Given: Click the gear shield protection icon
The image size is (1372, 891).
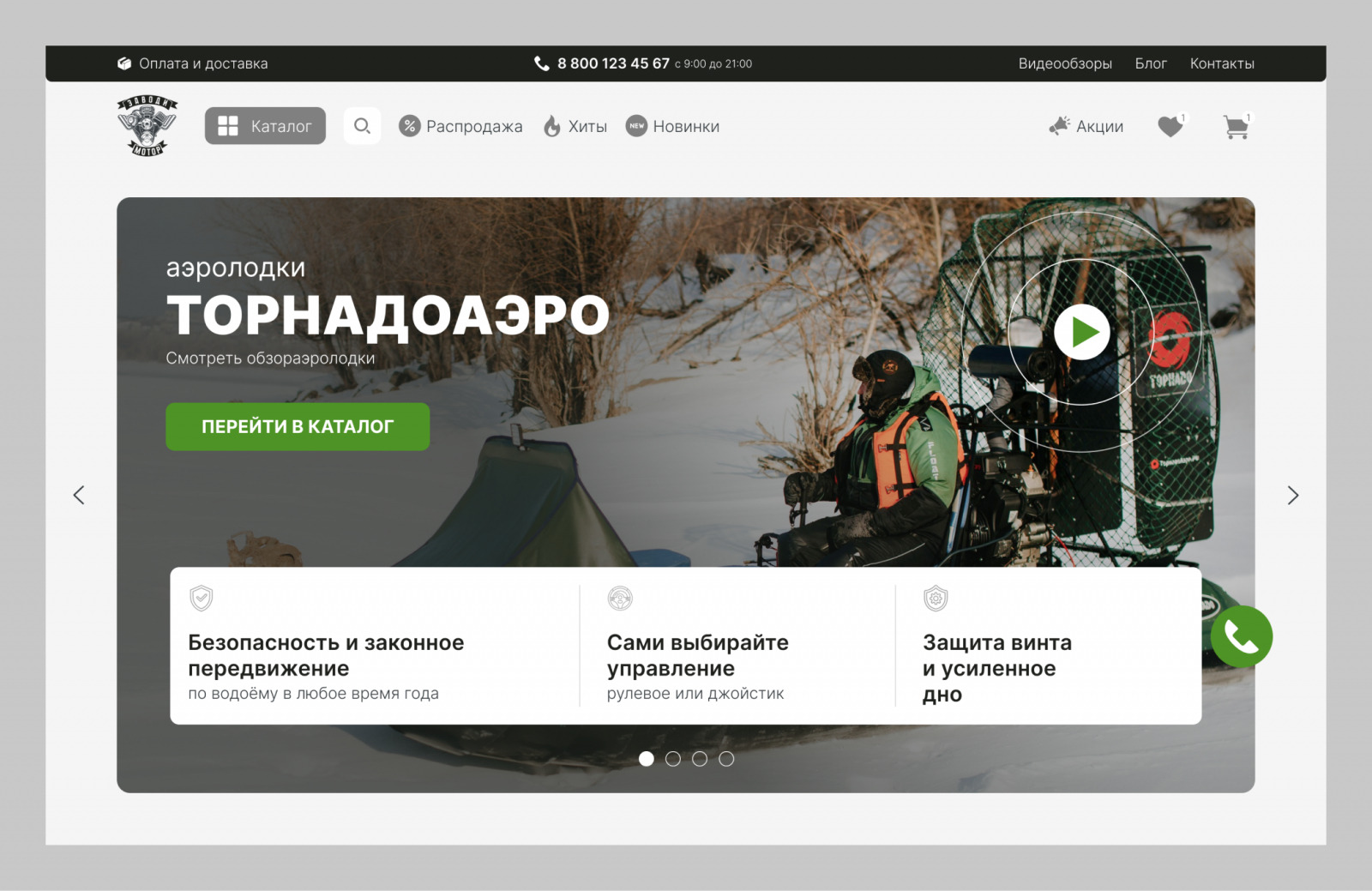Looking at the screenshot, I should [x=936, y=598].
